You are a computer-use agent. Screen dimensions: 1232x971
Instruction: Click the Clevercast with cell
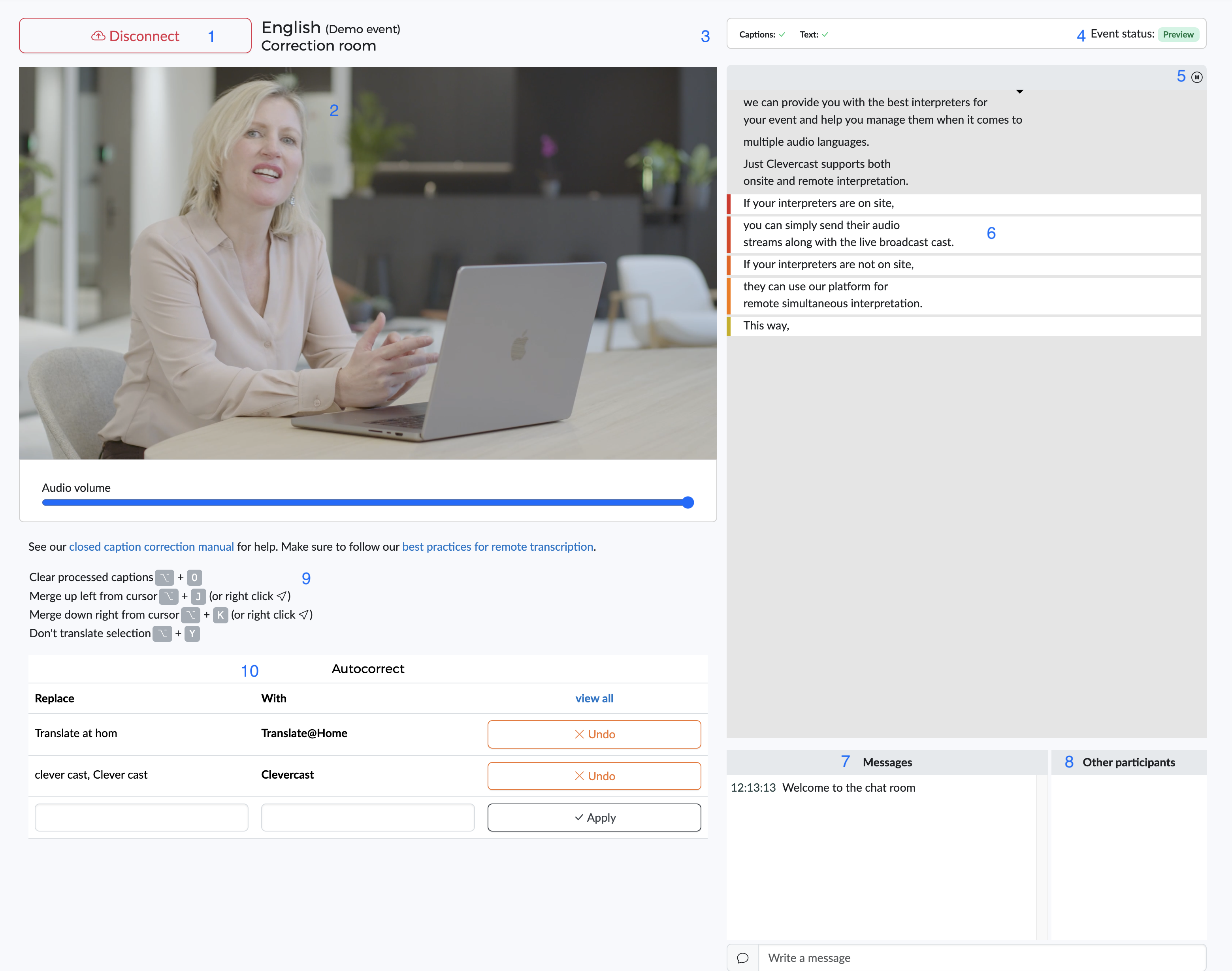(x=288, y=775)
